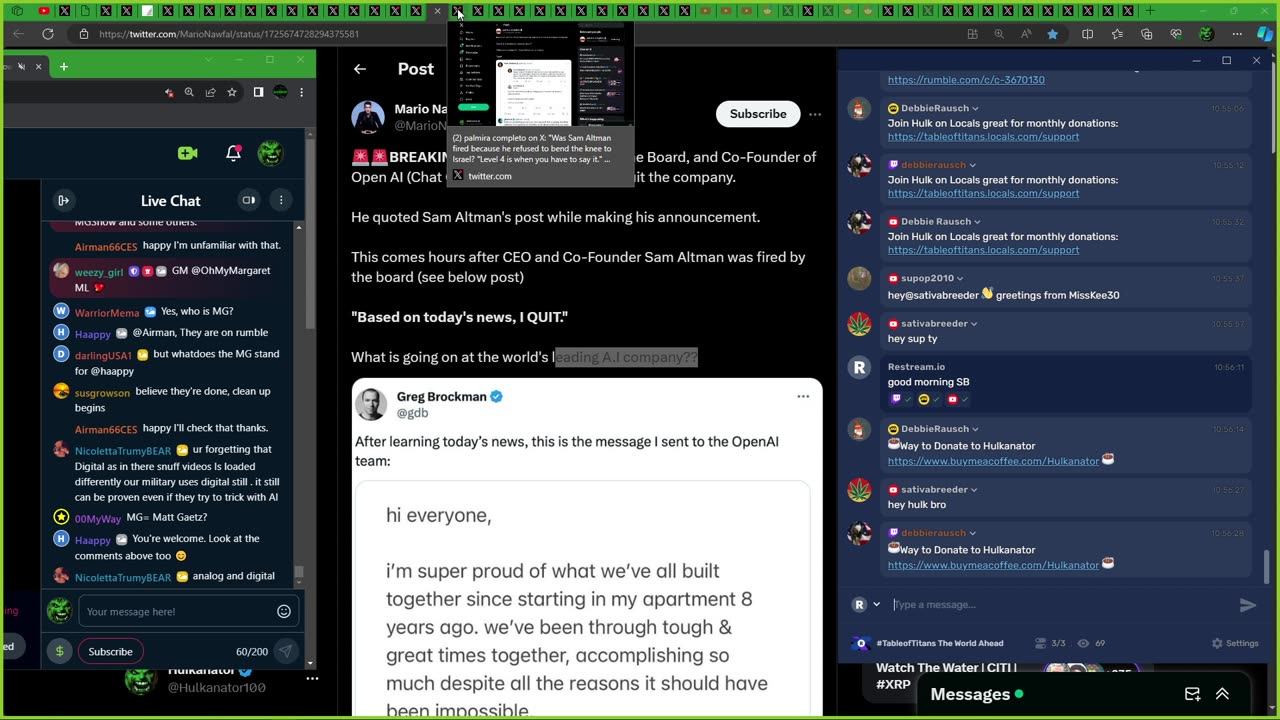The image size is (1280, 720).
Task: Click Subscribe in the Rumble chat
Action: (110, 651)
